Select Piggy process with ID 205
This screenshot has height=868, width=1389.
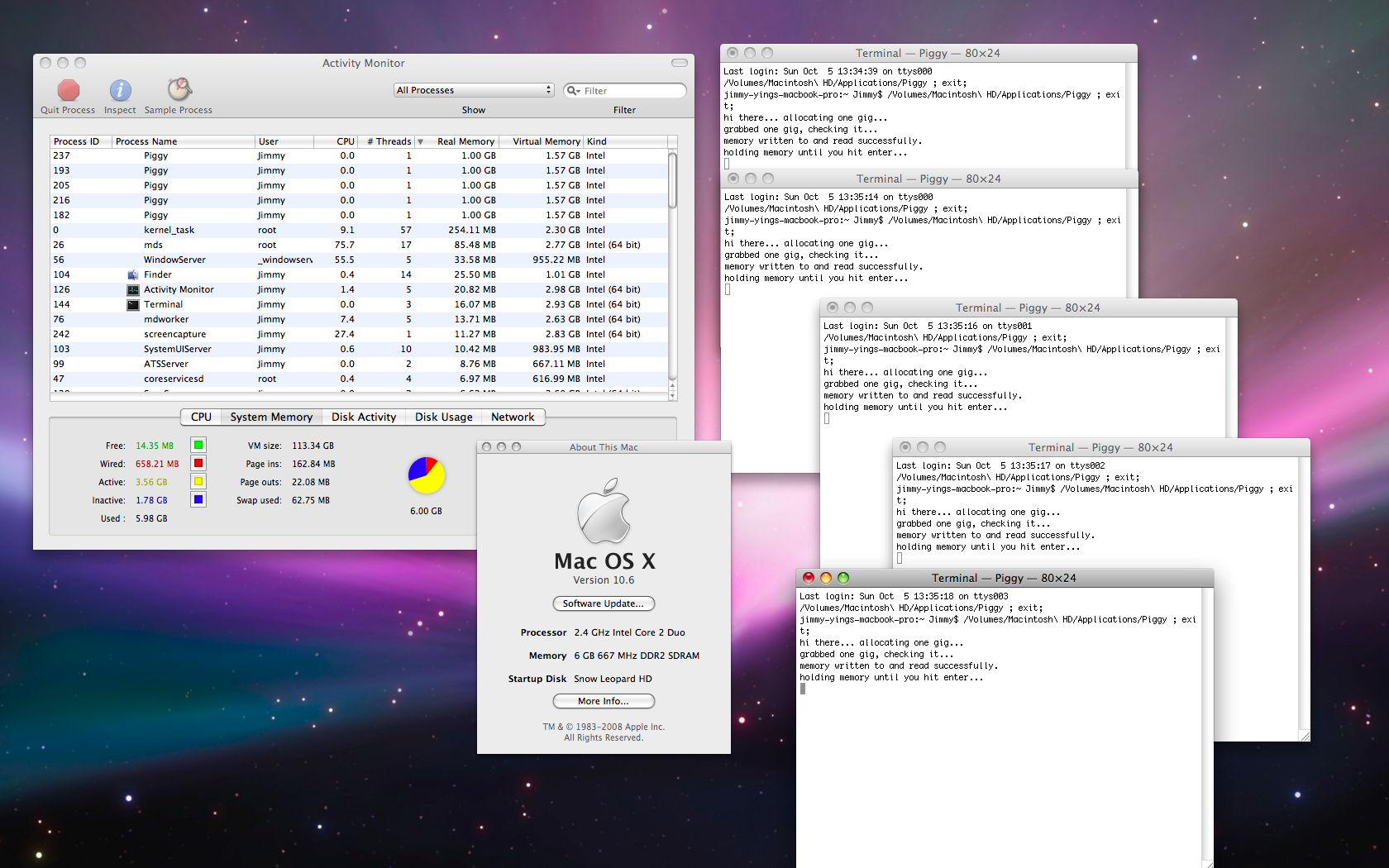pyautogui.click(x=359, y=185)
